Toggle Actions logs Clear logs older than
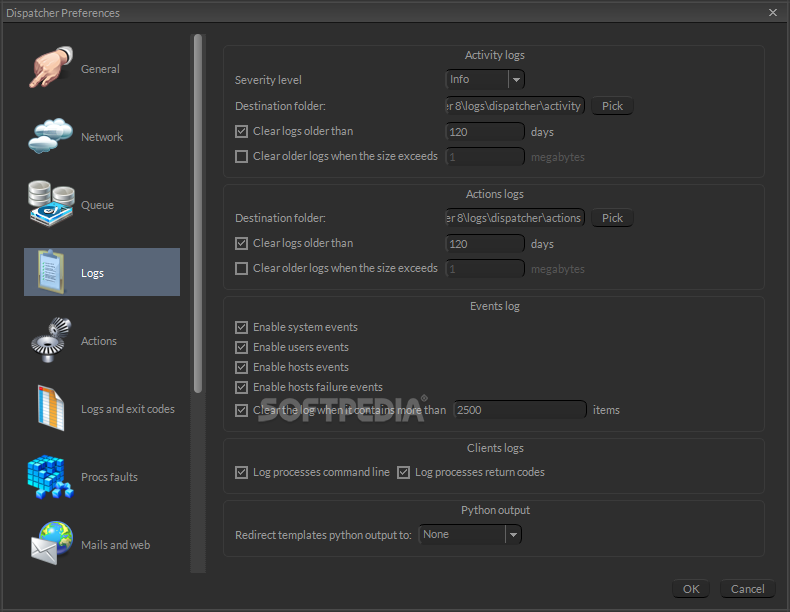 click(241, 243)
